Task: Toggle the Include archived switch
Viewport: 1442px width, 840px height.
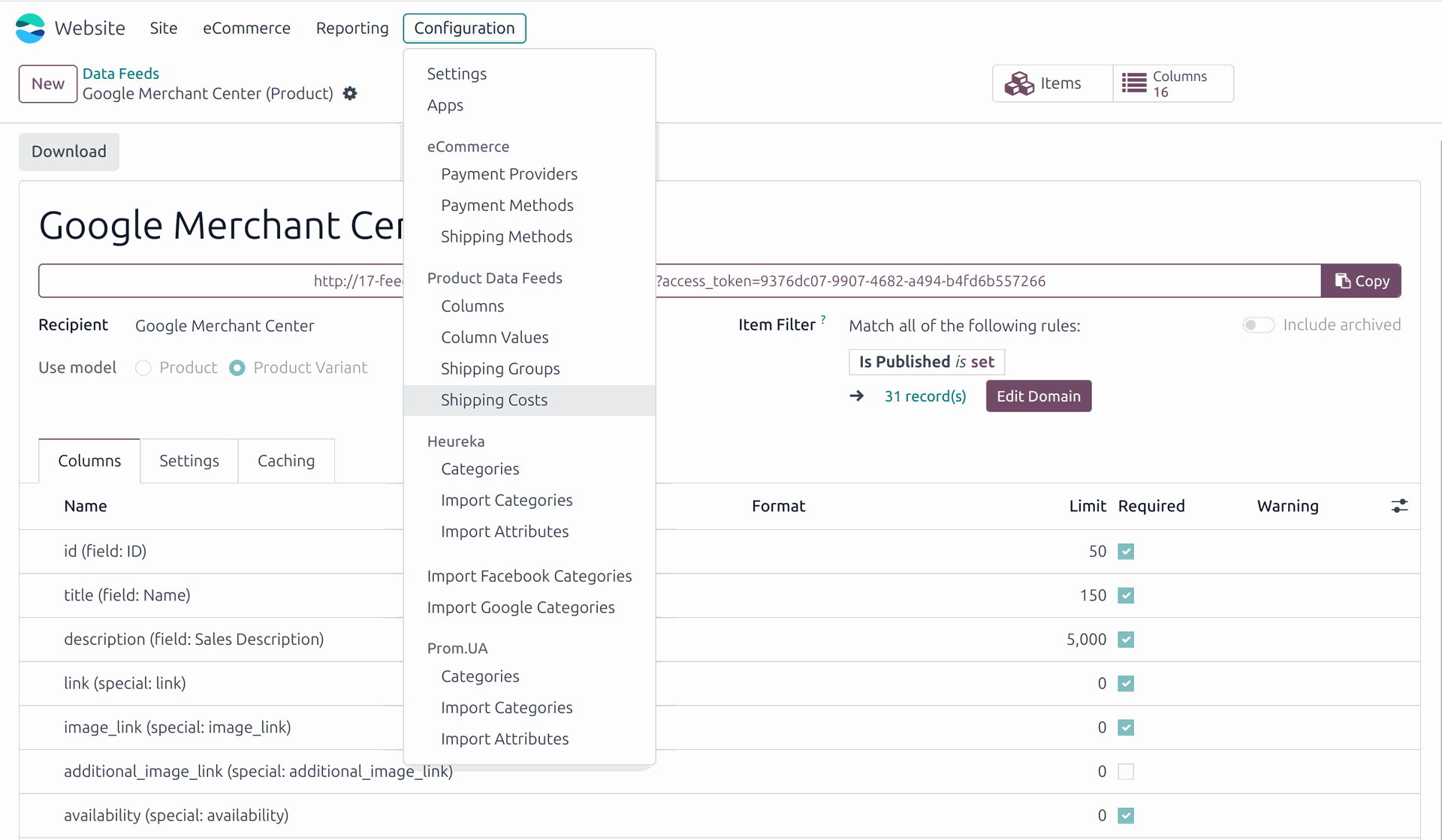Action: pos(1258,325)
